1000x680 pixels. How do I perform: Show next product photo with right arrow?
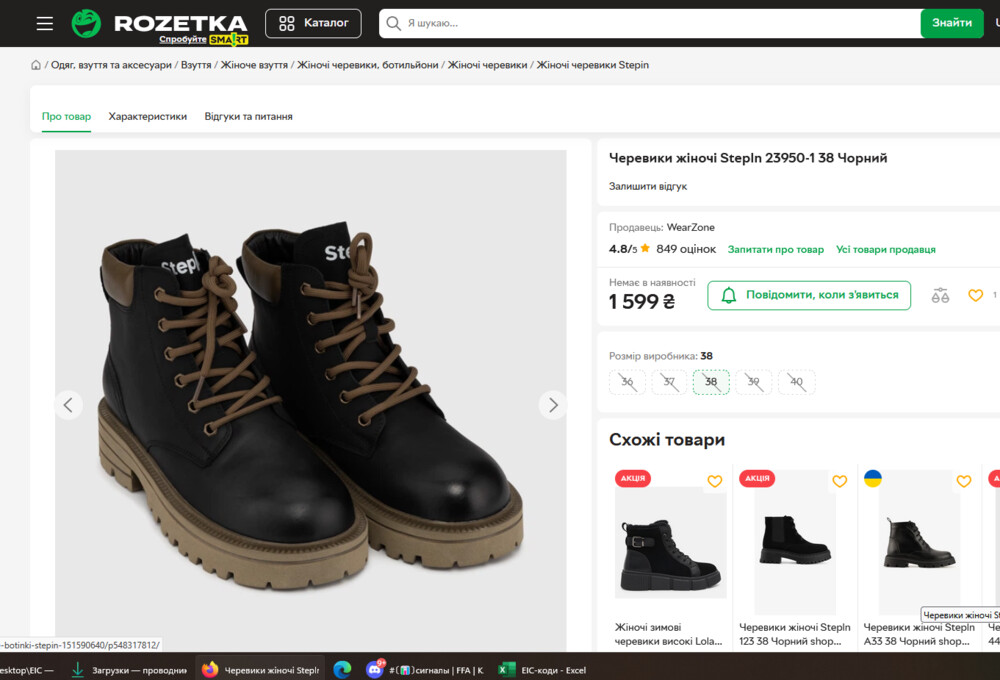553,405
